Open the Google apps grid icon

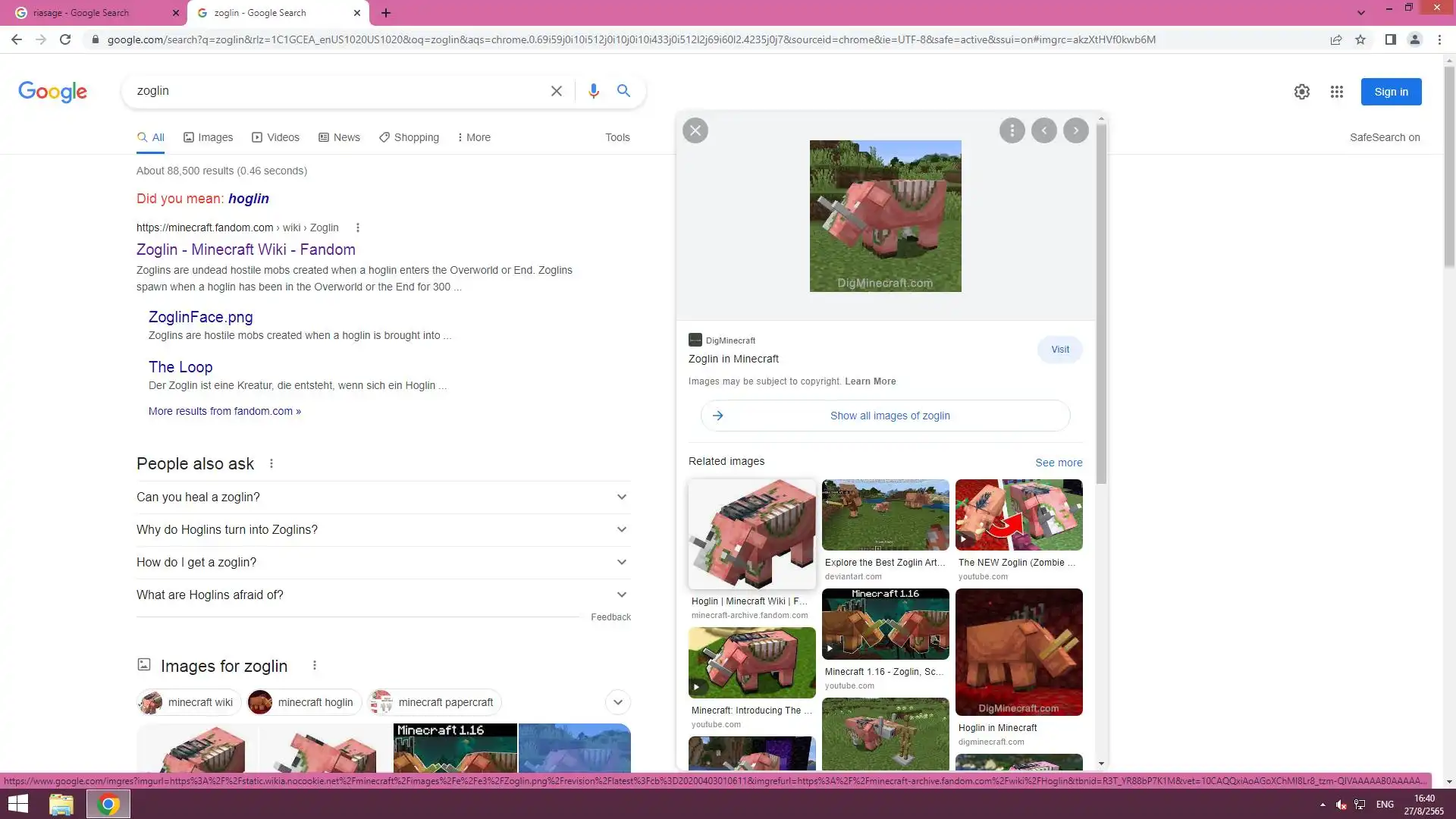(x=1336, y=92)
